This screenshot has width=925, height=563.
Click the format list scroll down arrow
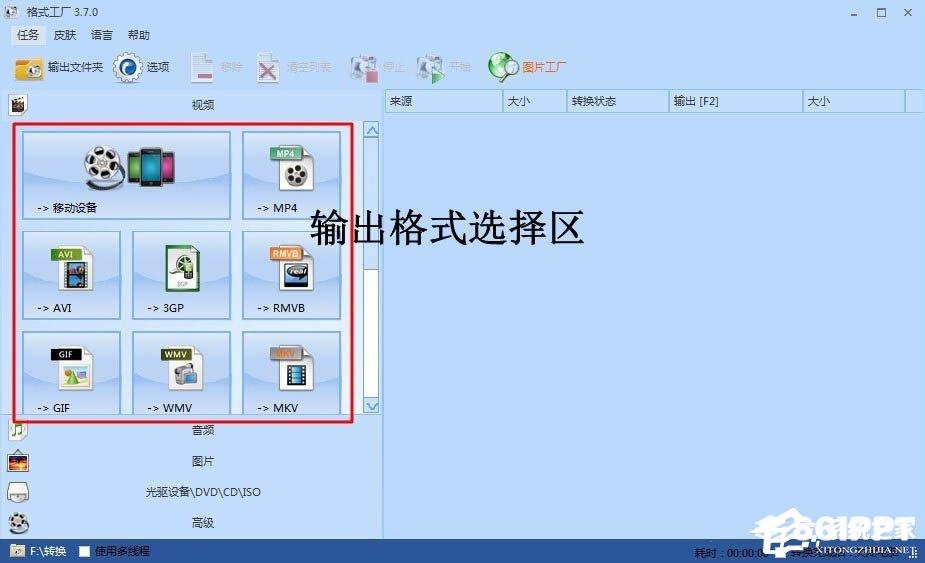371,405
